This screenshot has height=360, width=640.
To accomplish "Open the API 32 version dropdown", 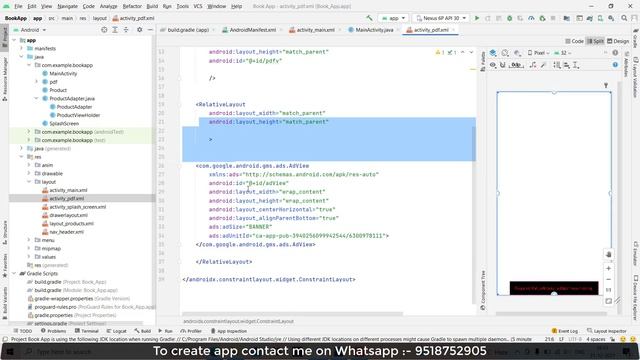I will point(562,53).
